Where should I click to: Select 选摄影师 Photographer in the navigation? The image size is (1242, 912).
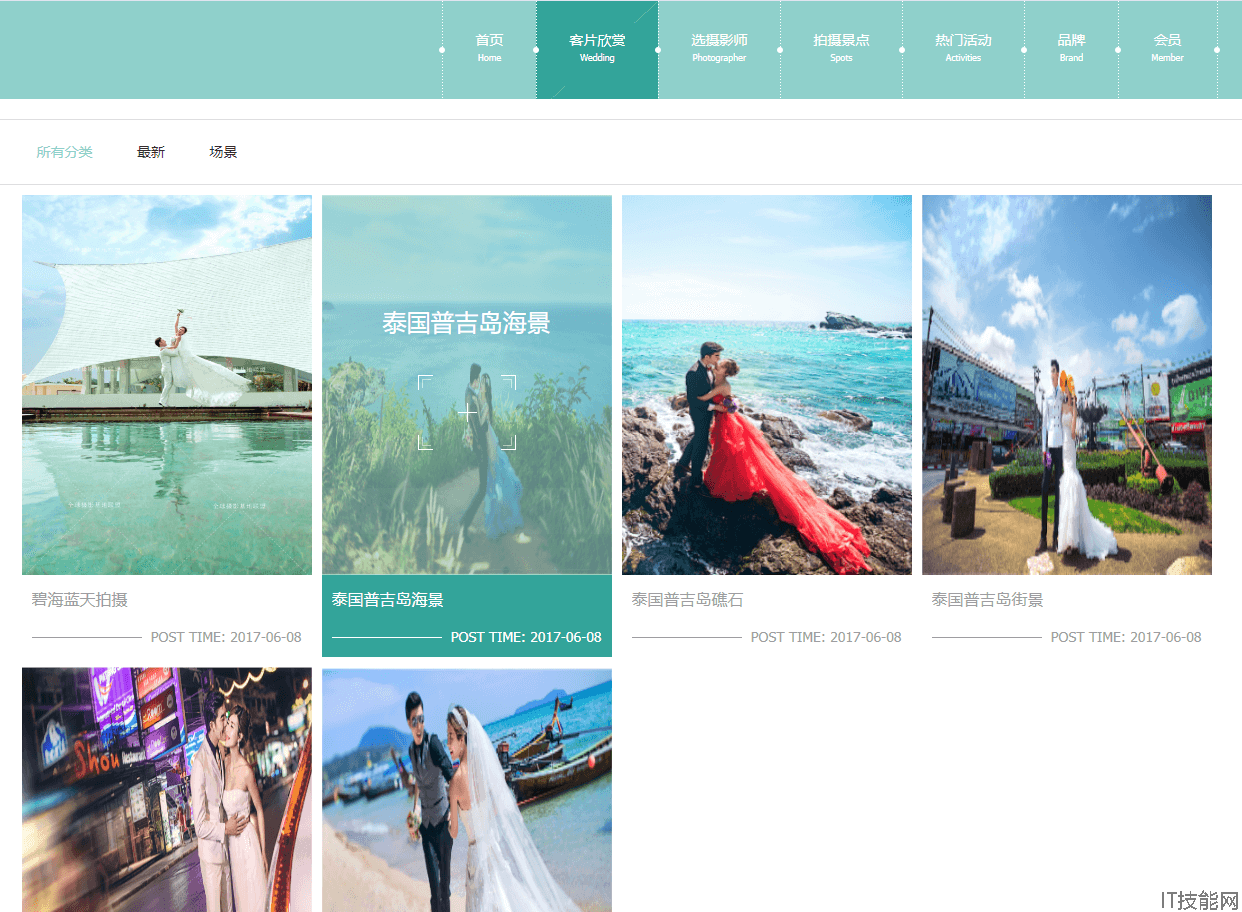[719, 49]
